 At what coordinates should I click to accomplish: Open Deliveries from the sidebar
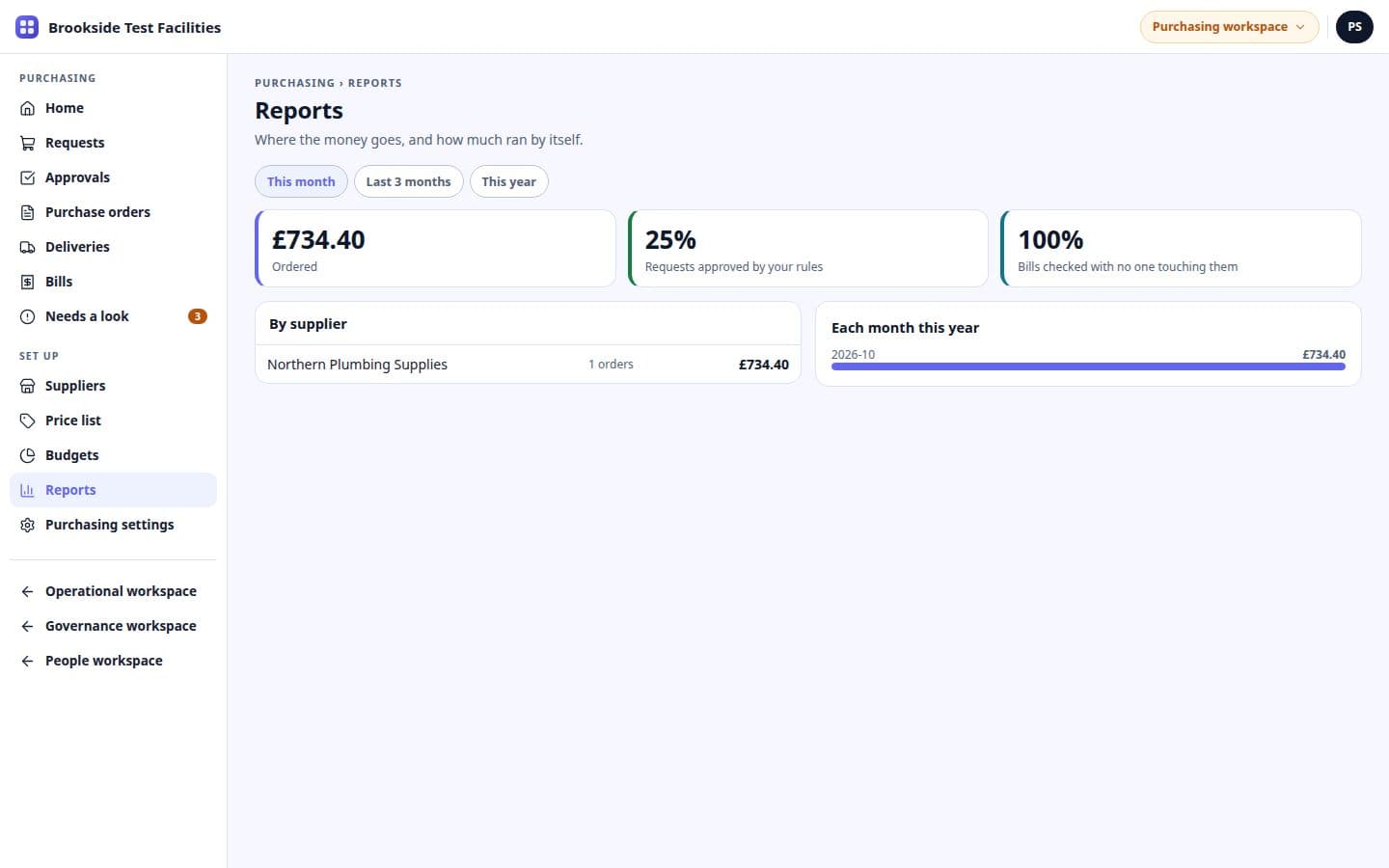(113, 247)
